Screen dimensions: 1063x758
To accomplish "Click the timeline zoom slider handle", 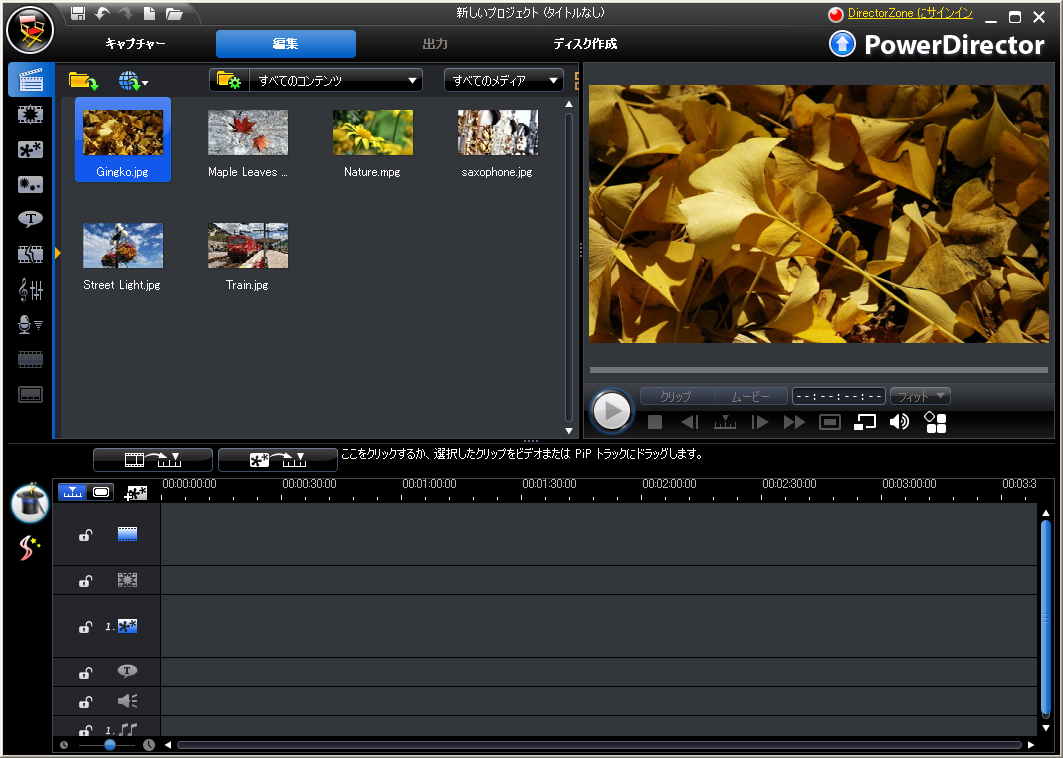I will (109, 744).
